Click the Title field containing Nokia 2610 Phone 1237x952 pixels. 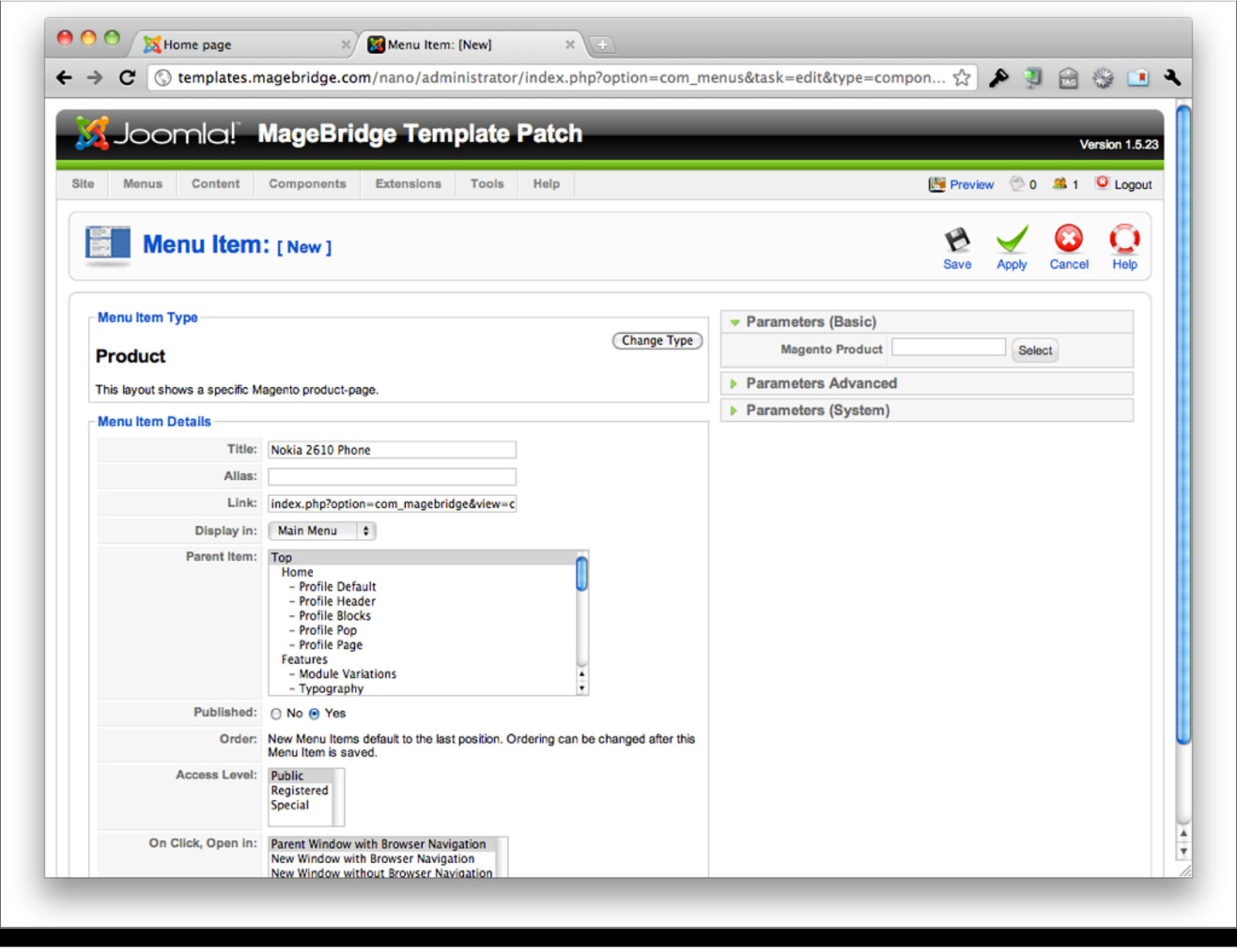click(392, 450)
